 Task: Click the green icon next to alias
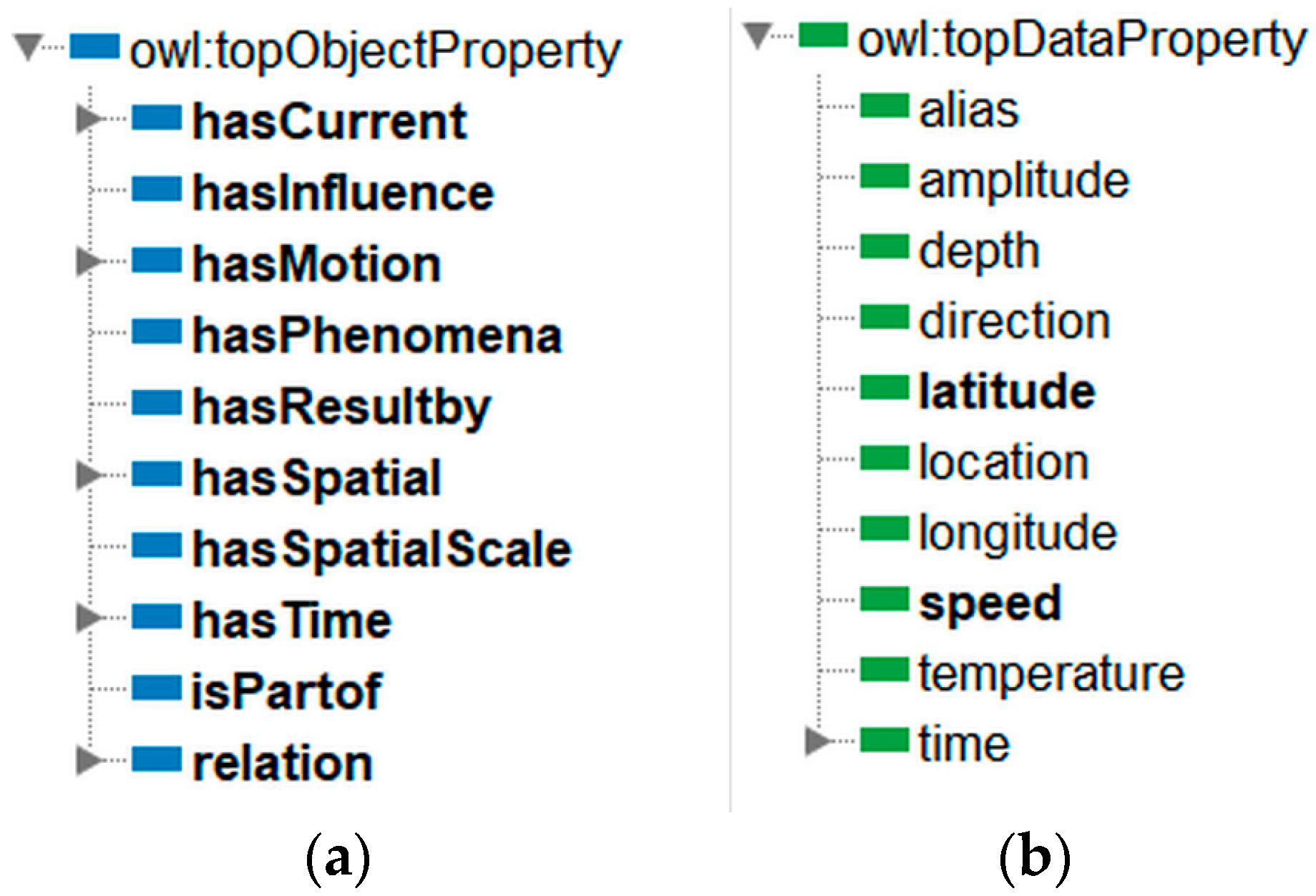pos(884,106)
